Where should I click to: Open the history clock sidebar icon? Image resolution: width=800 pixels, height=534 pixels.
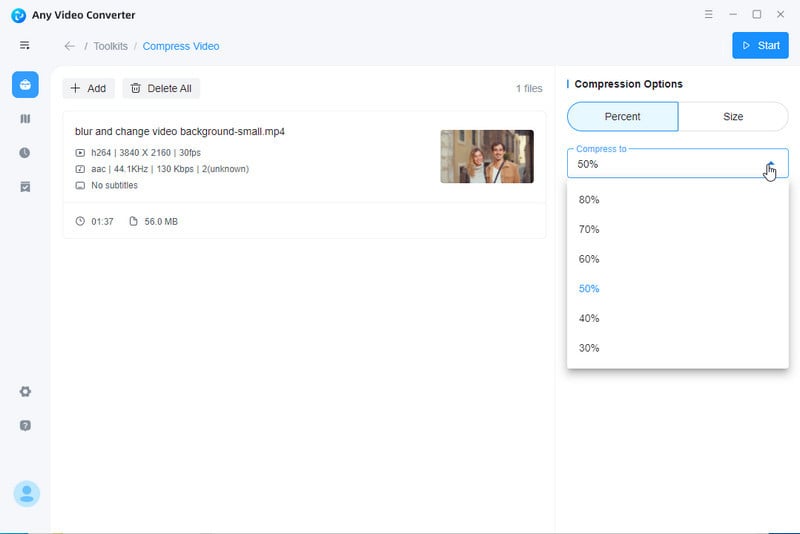click(x=24, y=153)
